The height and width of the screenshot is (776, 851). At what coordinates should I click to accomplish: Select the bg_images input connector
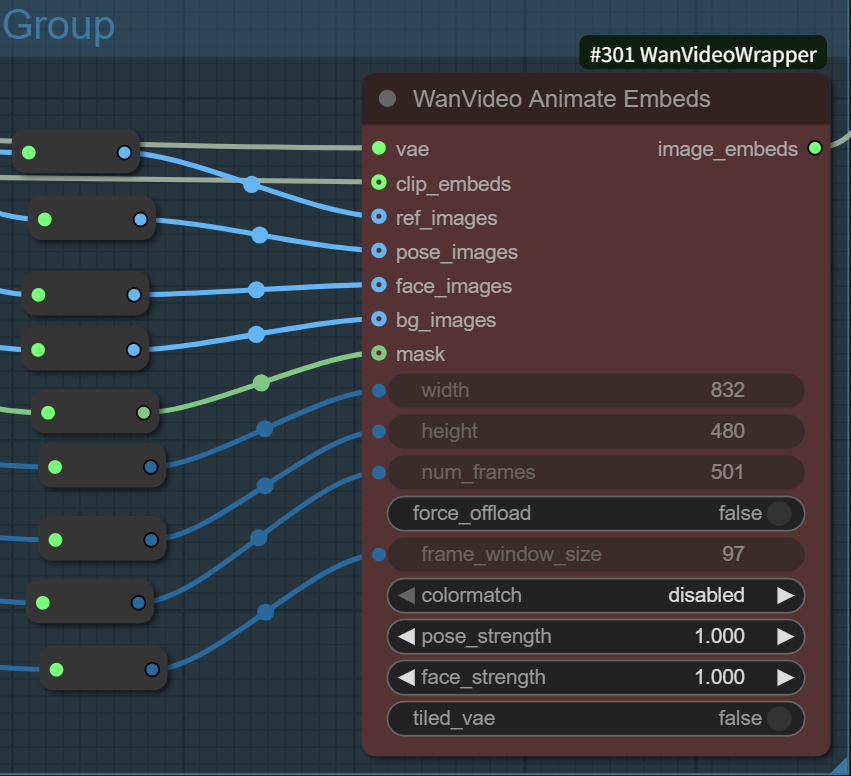click(x=379, y=319)
